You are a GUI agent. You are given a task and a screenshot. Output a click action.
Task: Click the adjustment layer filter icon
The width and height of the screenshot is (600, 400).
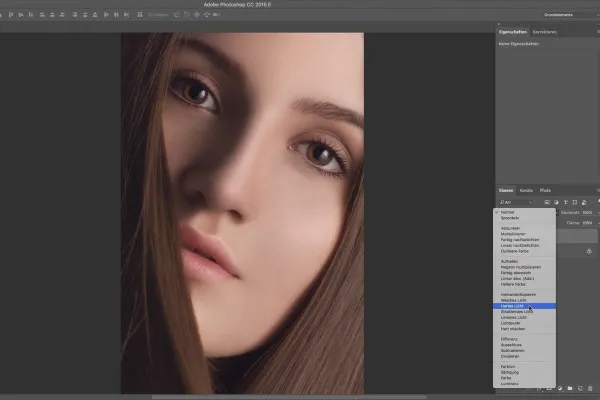click(x=557, y=202)
